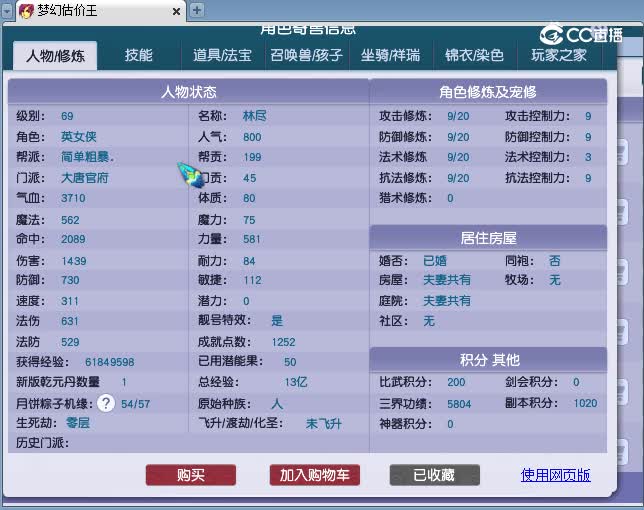The height and width of the screenshot is (510, 644).
Task: Click the 法术控制力 value 3
Action: tap(588, 157)
